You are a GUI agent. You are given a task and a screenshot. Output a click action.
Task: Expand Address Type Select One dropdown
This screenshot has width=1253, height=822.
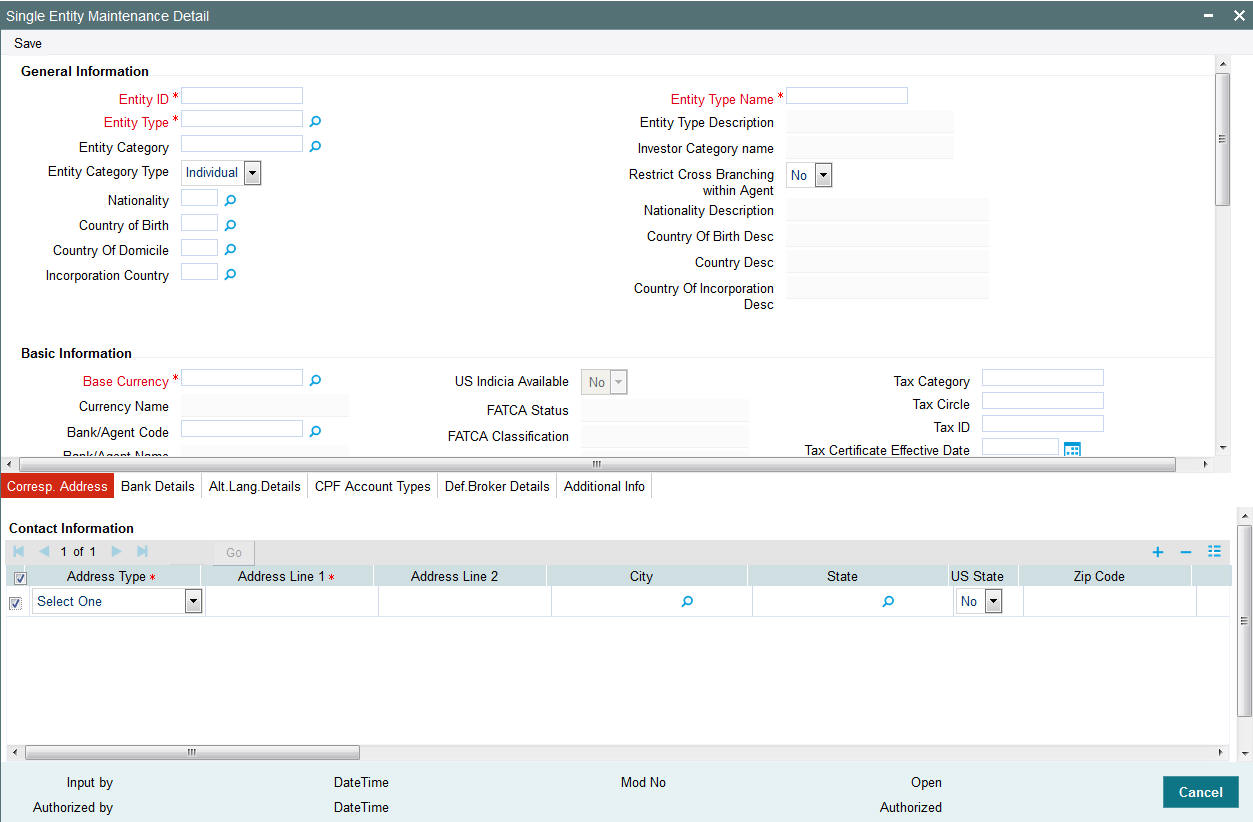tap(193, 601)
